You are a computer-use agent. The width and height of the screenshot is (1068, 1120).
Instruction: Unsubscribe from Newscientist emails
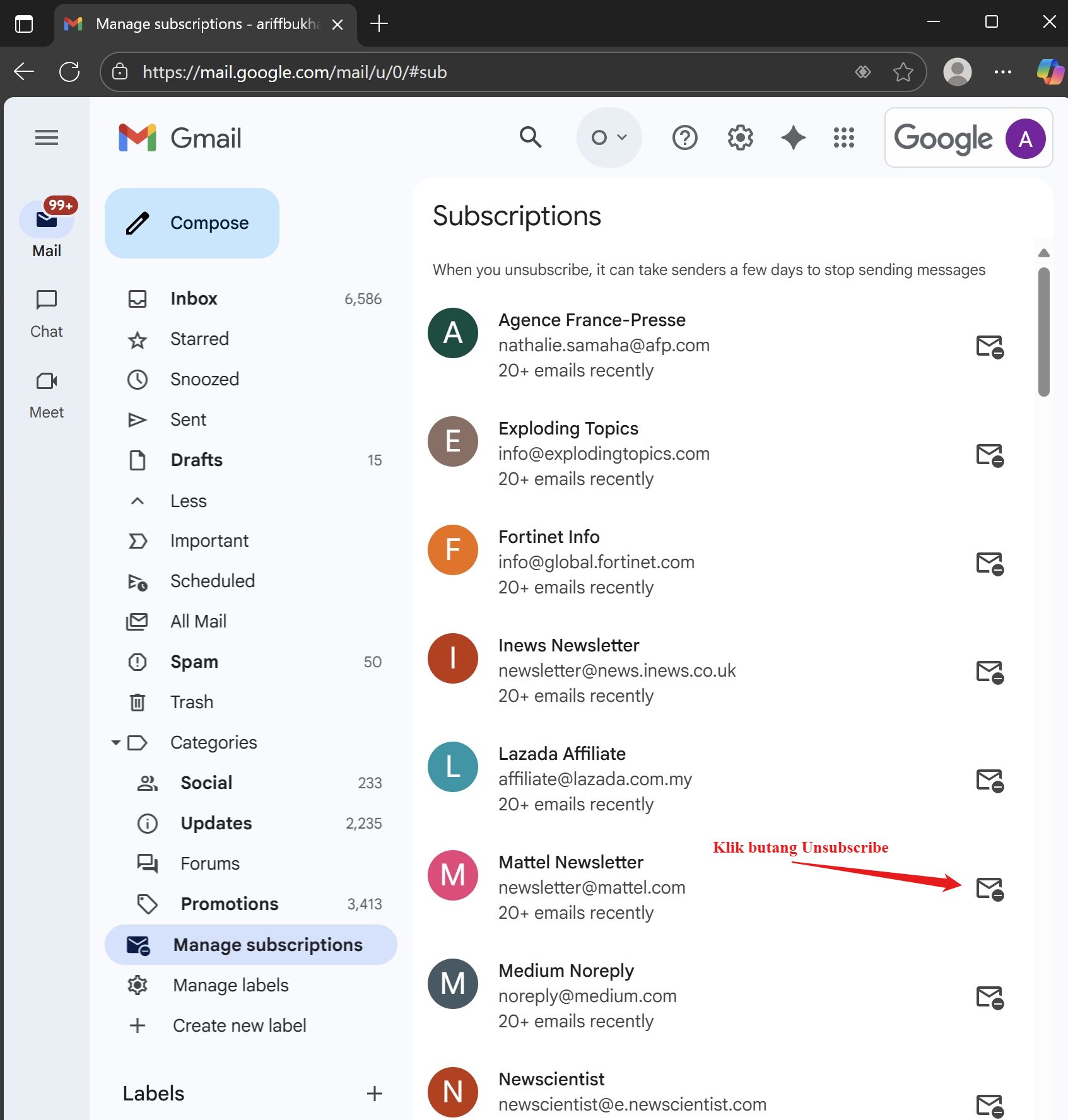[x=990, y=1105]
